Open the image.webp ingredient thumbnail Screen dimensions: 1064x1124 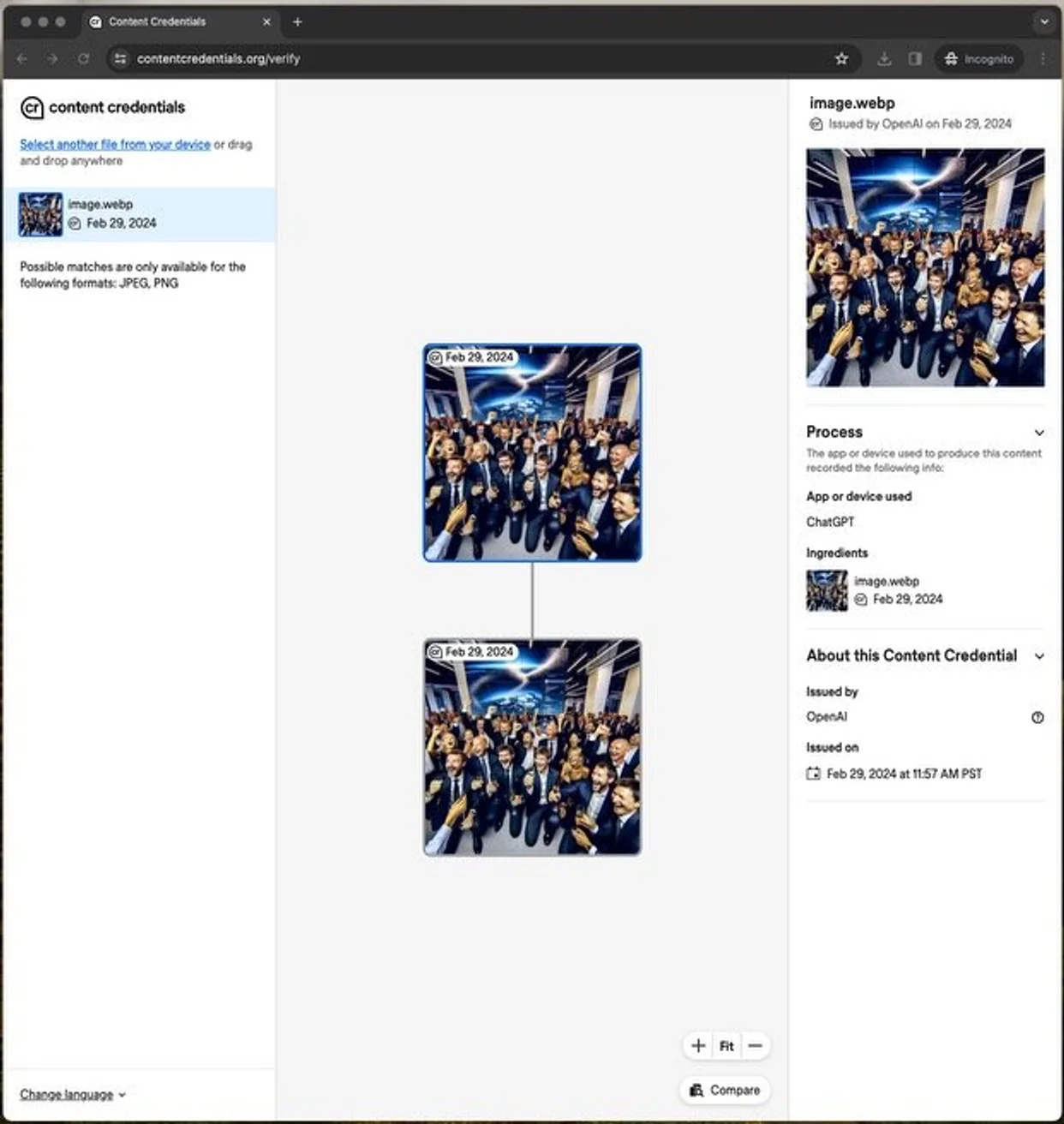tap(827, 590)
